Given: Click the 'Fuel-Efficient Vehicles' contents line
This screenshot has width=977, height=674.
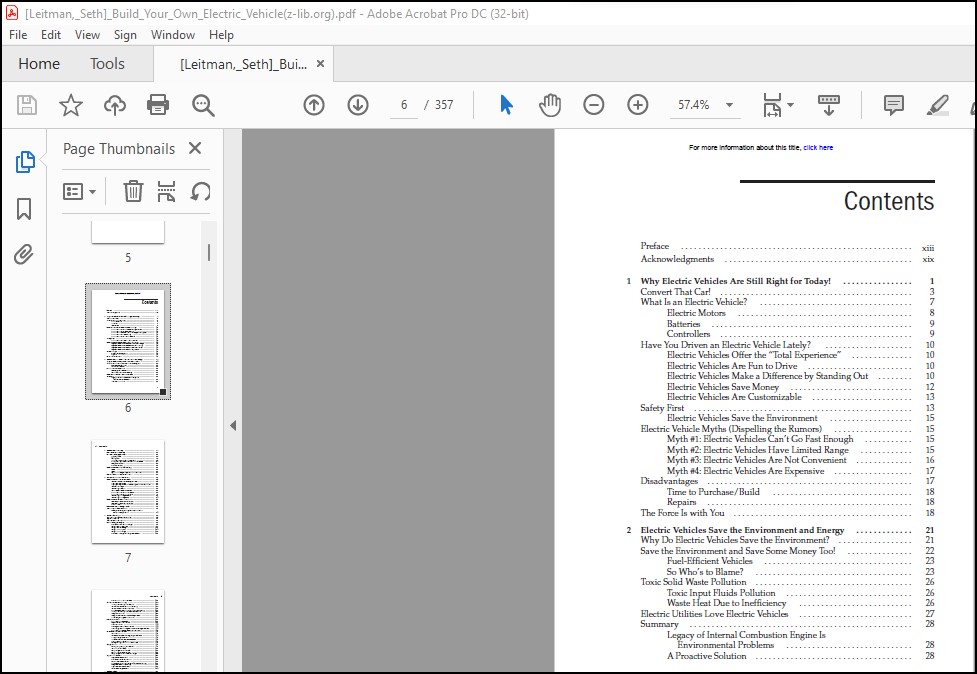Looking at the screenshot, I should 710,561.
